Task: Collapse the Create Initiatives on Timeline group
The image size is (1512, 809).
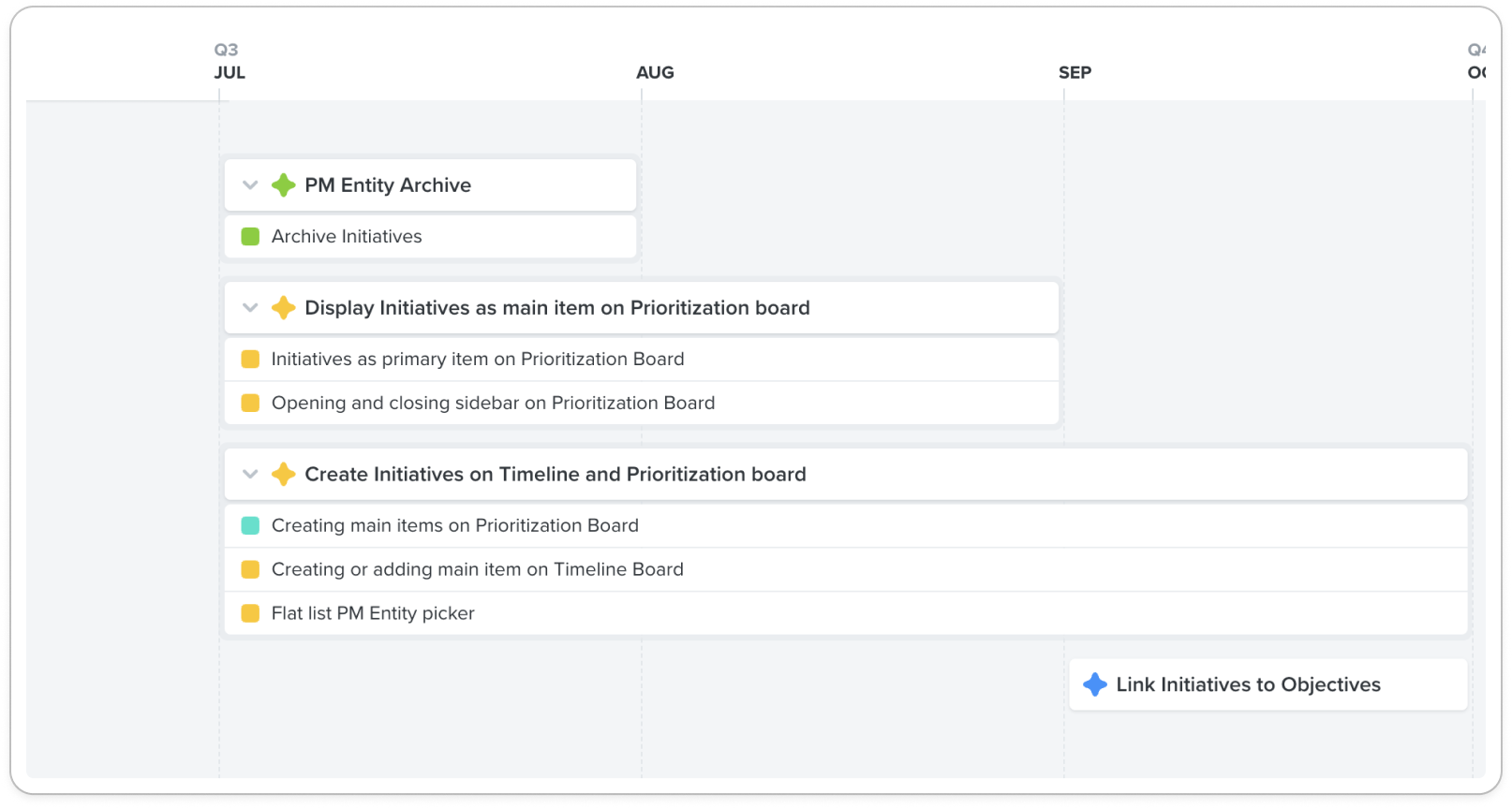Action: (250, 475)
